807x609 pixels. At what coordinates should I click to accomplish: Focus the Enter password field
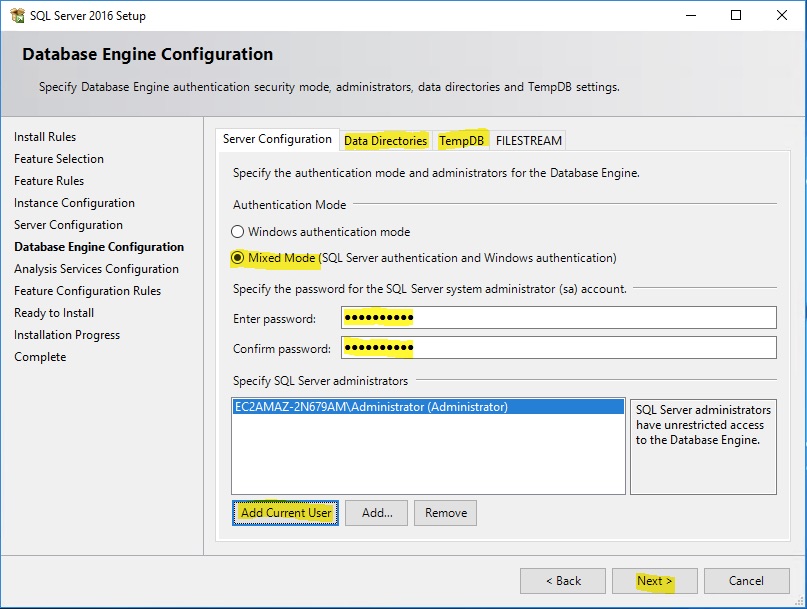coord(559,318)
